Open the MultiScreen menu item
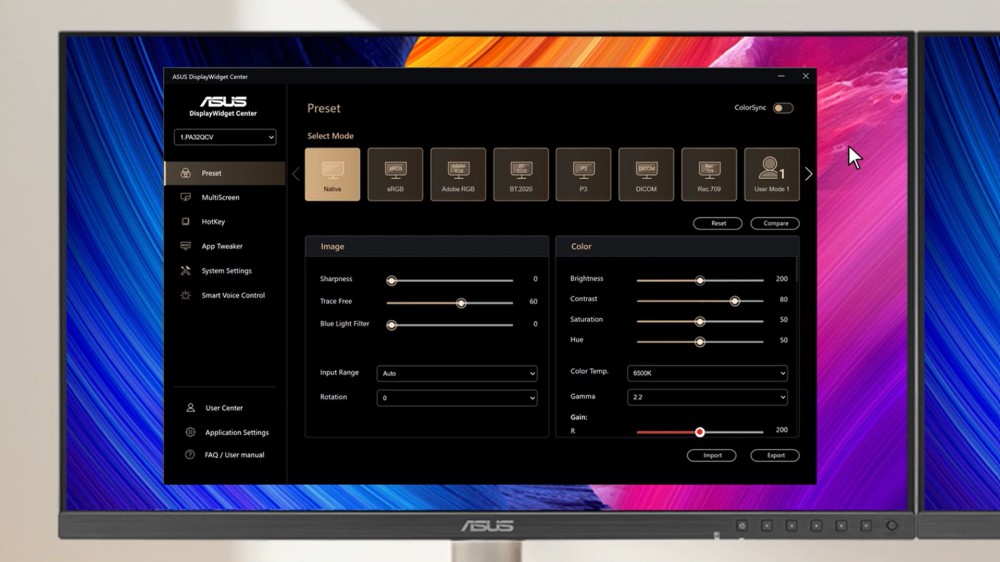The image size is (1000, 562). [220, 198]
